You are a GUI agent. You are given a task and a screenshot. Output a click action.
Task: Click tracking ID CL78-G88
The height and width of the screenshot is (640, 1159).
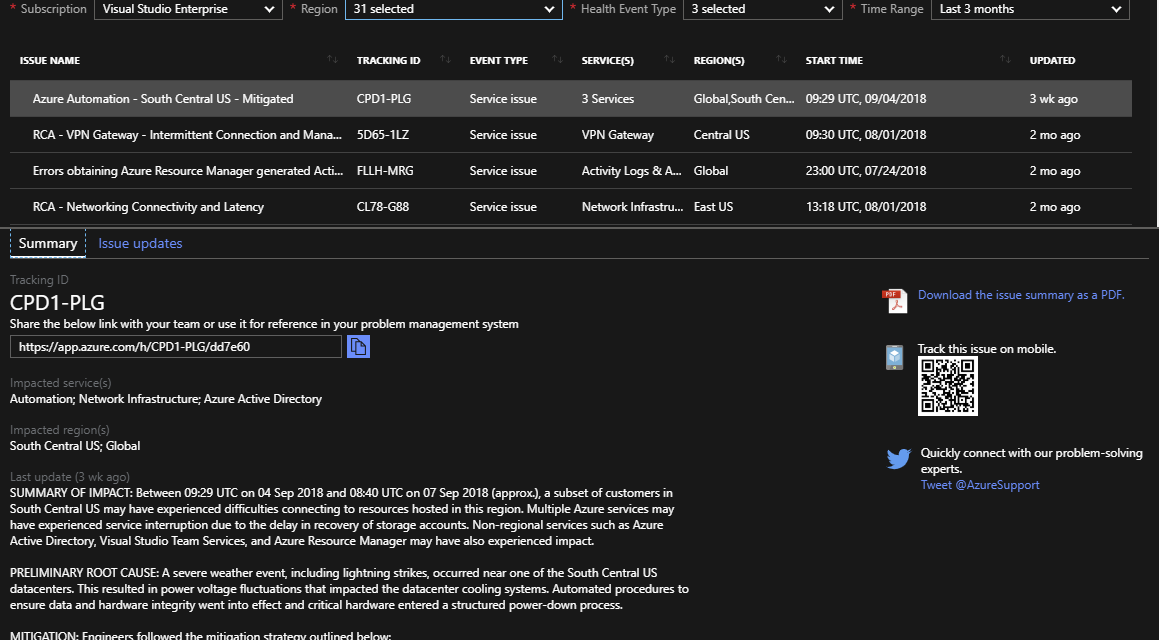pyautogui.click(x=383, y=207)
